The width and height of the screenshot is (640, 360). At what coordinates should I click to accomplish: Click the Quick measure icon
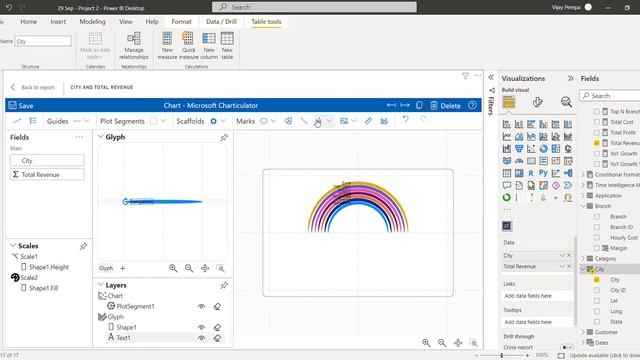click(x=188, y=38)
